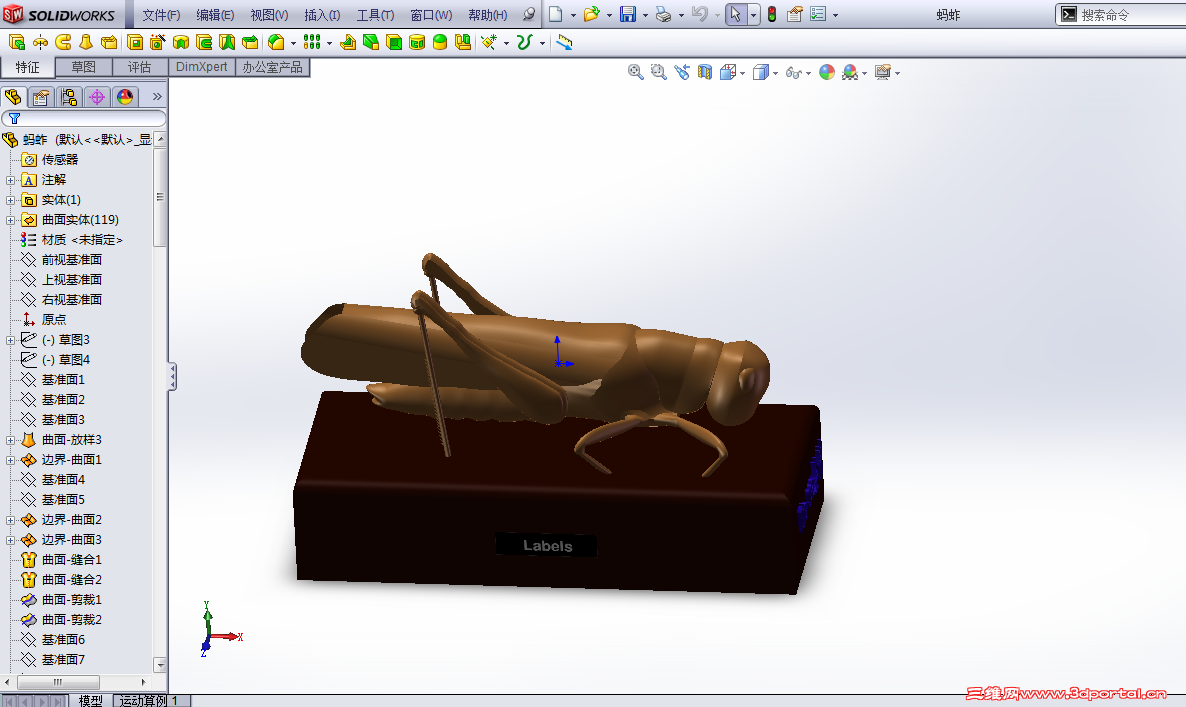Switch to the DimXpert tab
1186x707 pixels.
pyautogui.click(x=201, y=67)
